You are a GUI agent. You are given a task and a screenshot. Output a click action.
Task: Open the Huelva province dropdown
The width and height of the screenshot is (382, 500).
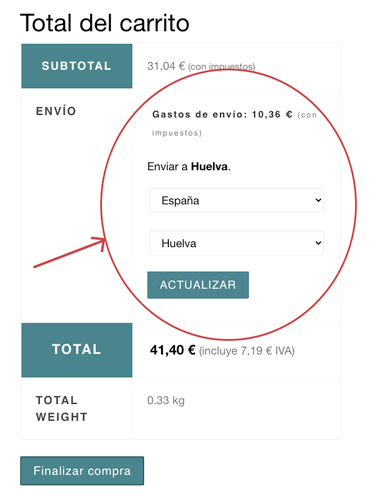(236, 243)
